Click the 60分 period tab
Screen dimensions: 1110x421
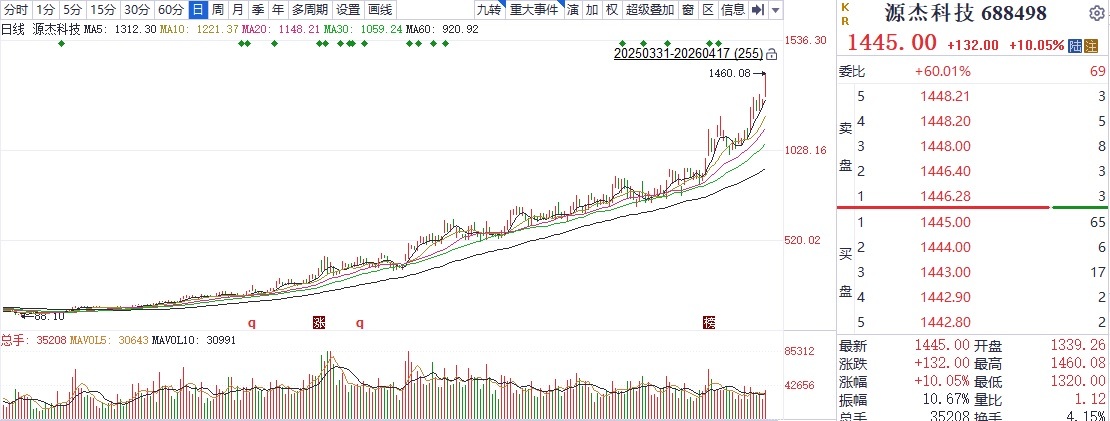point(170,10)
